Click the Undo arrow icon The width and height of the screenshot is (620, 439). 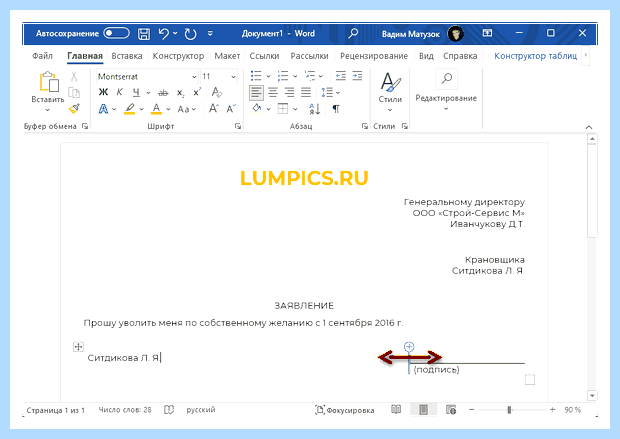(163, 34)
